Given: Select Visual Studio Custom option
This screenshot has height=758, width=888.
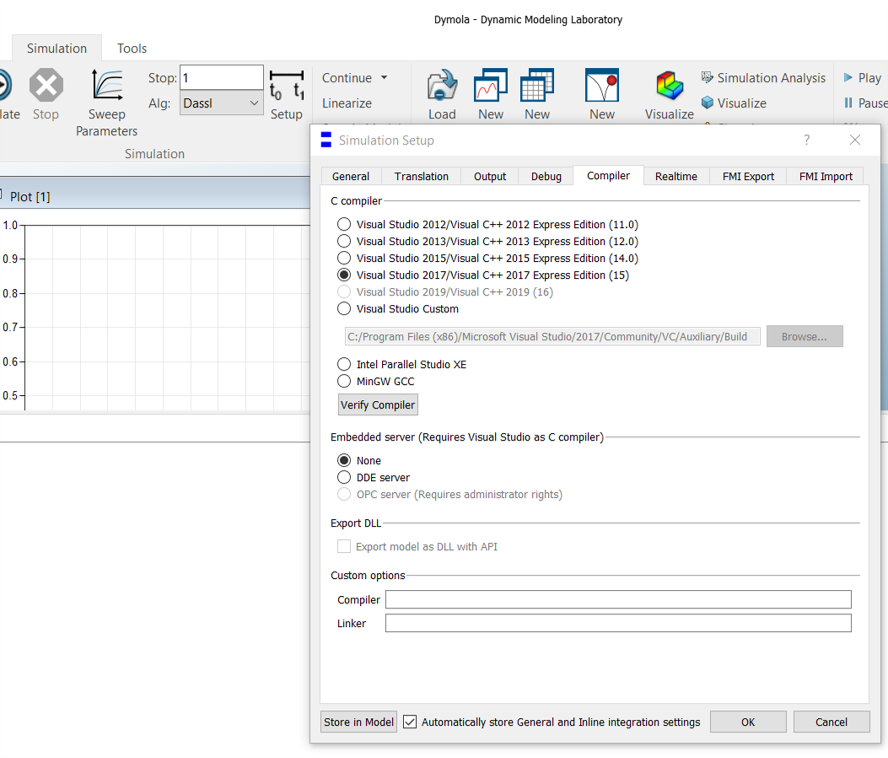Looking at the screenshot, I should pos(344,309).
